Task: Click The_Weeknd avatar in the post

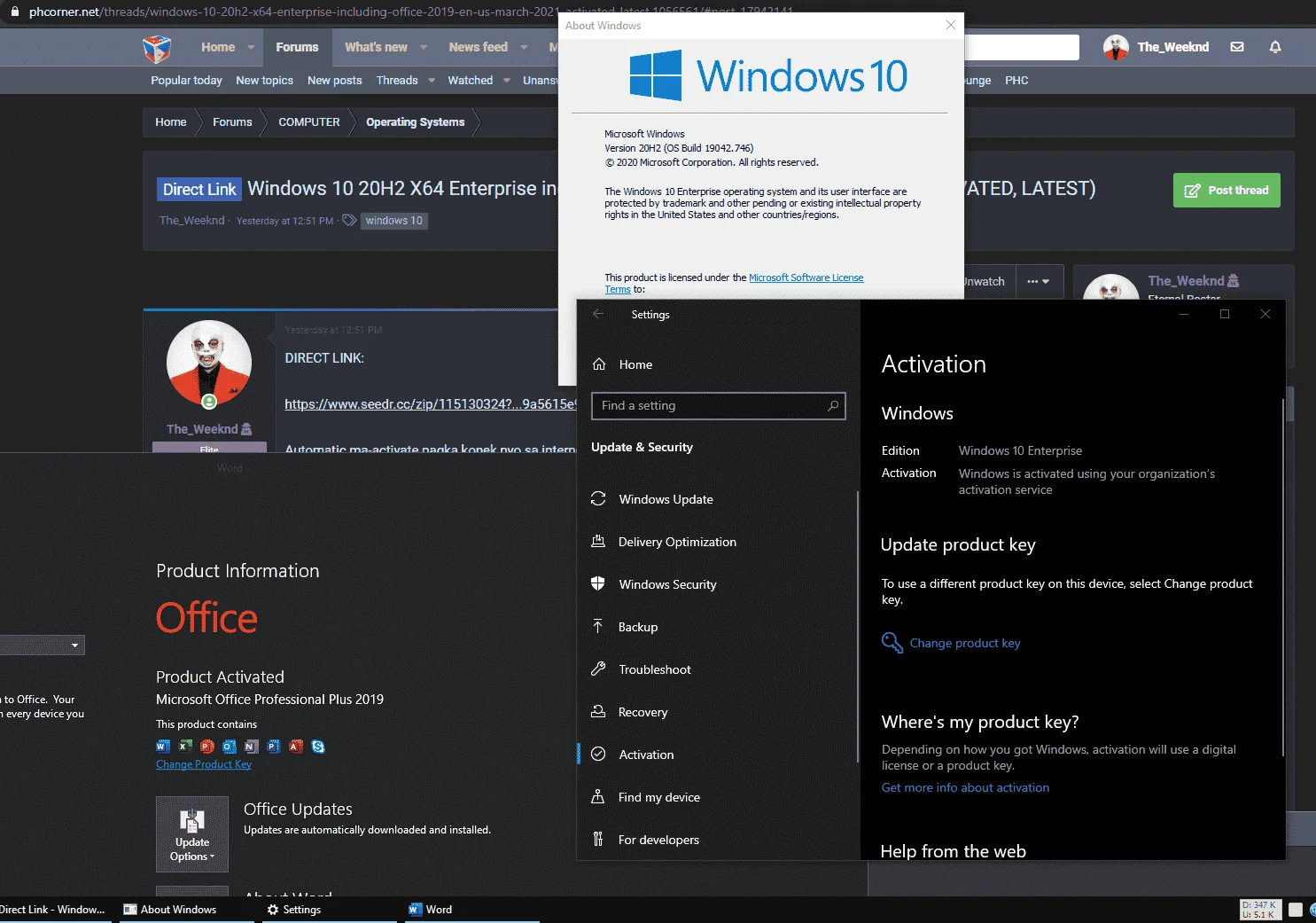Action: [x=209, y=363]
